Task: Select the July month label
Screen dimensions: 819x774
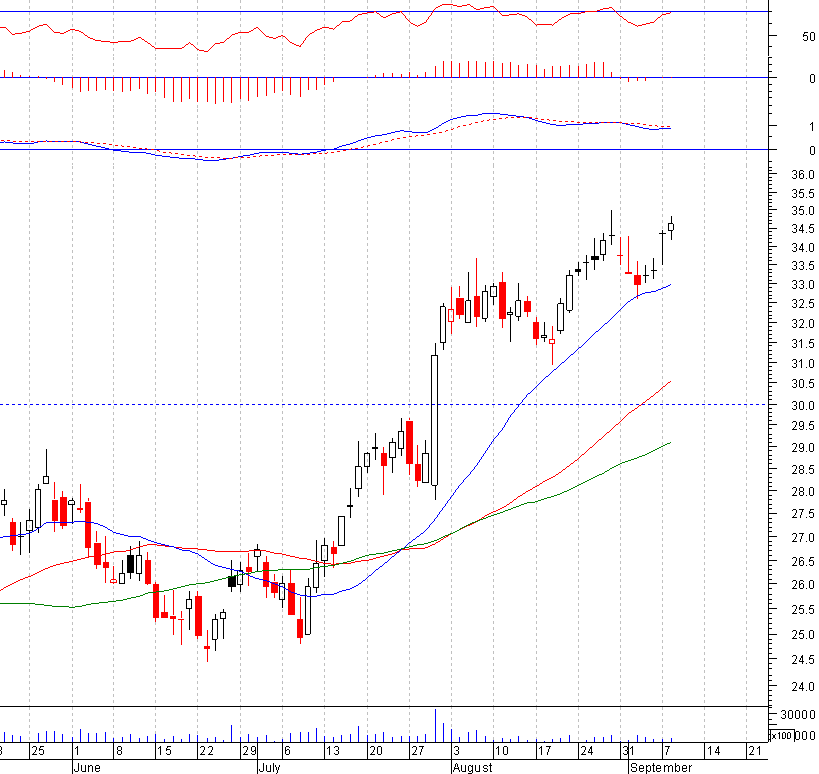Action: pos(270,768)
